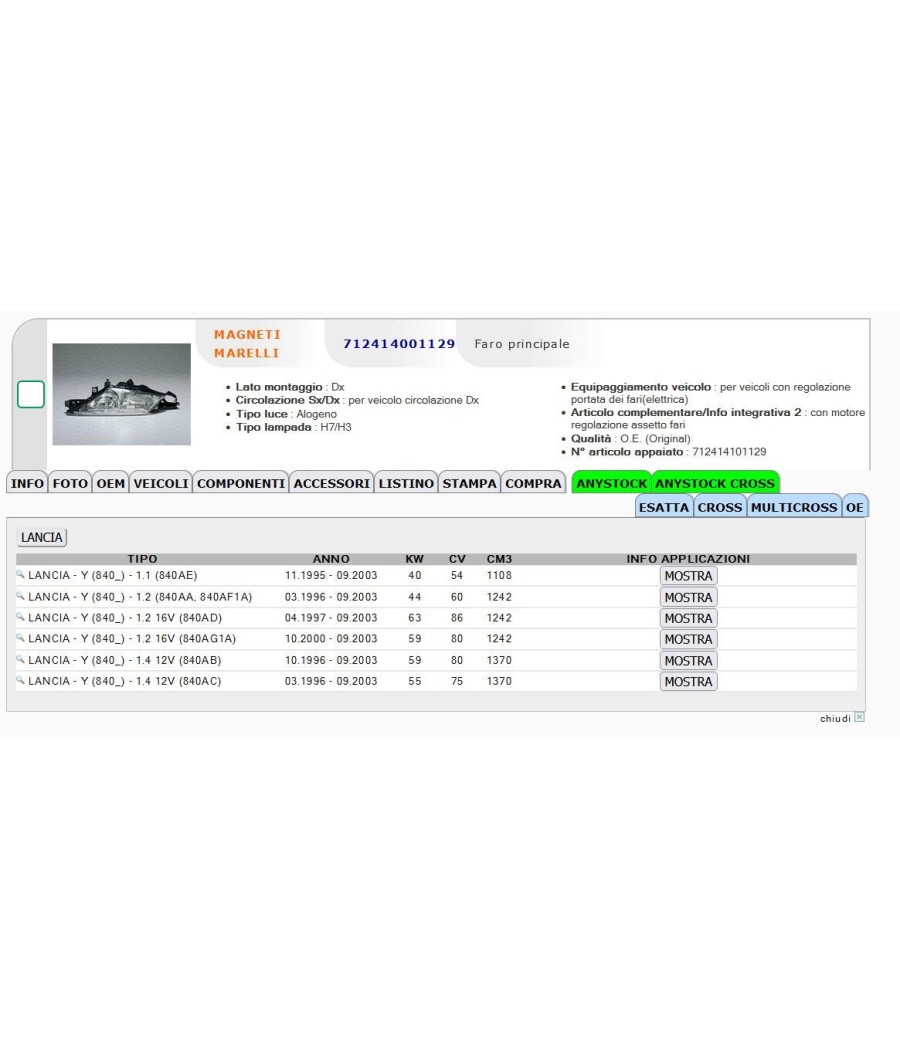Select the OEM tab
The width and height of the screenshot is (900, 1050).
[x=110, y=483]
